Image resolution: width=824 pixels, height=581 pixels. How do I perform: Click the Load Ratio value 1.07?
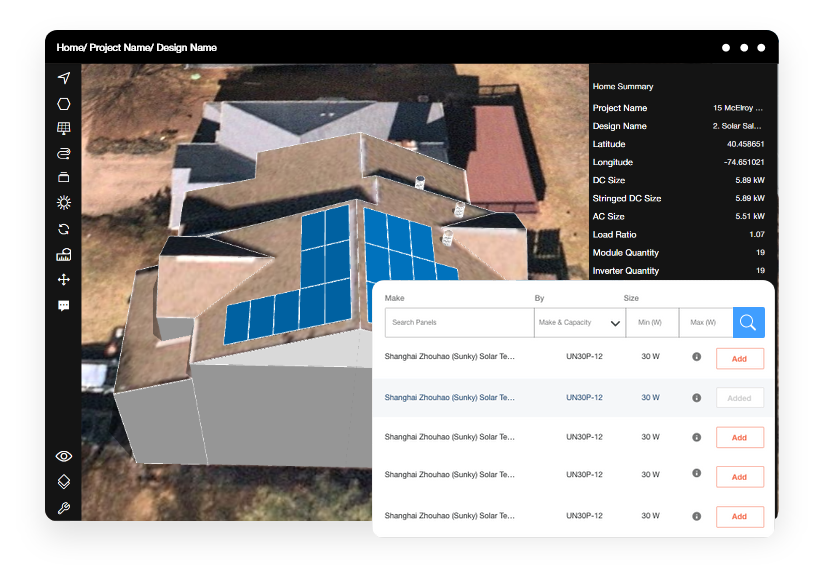756,235
